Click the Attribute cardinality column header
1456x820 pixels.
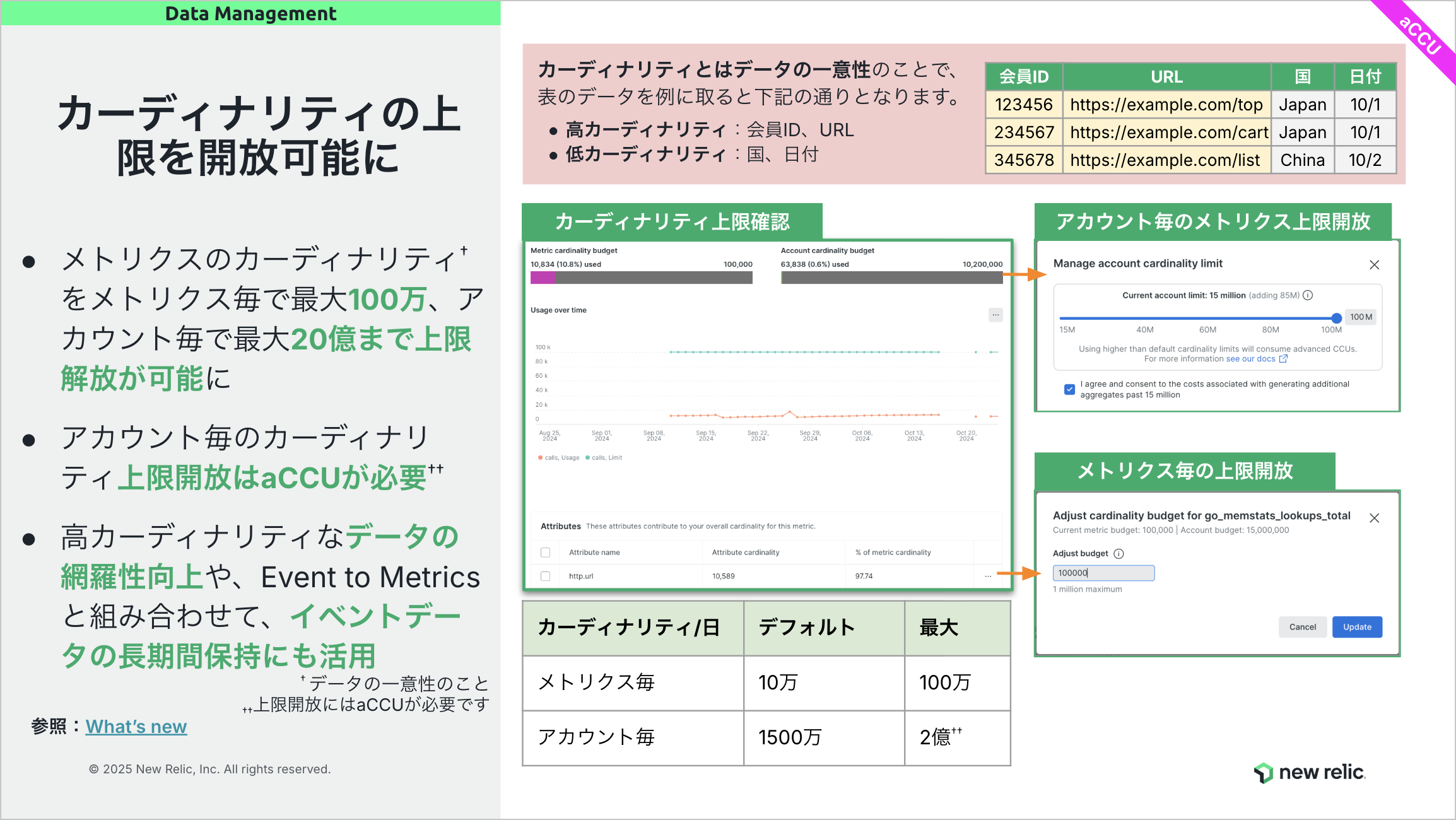pos(746,553)
